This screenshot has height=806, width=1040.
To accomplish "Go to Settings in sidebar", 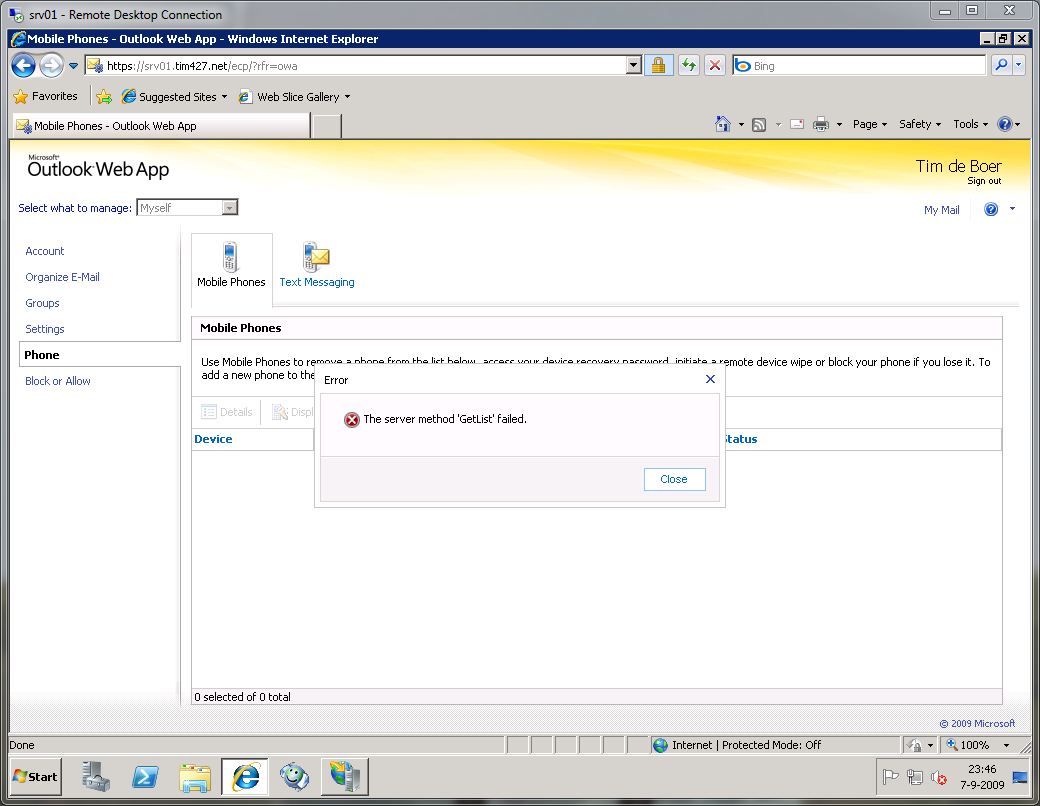I will click(44, 329).
